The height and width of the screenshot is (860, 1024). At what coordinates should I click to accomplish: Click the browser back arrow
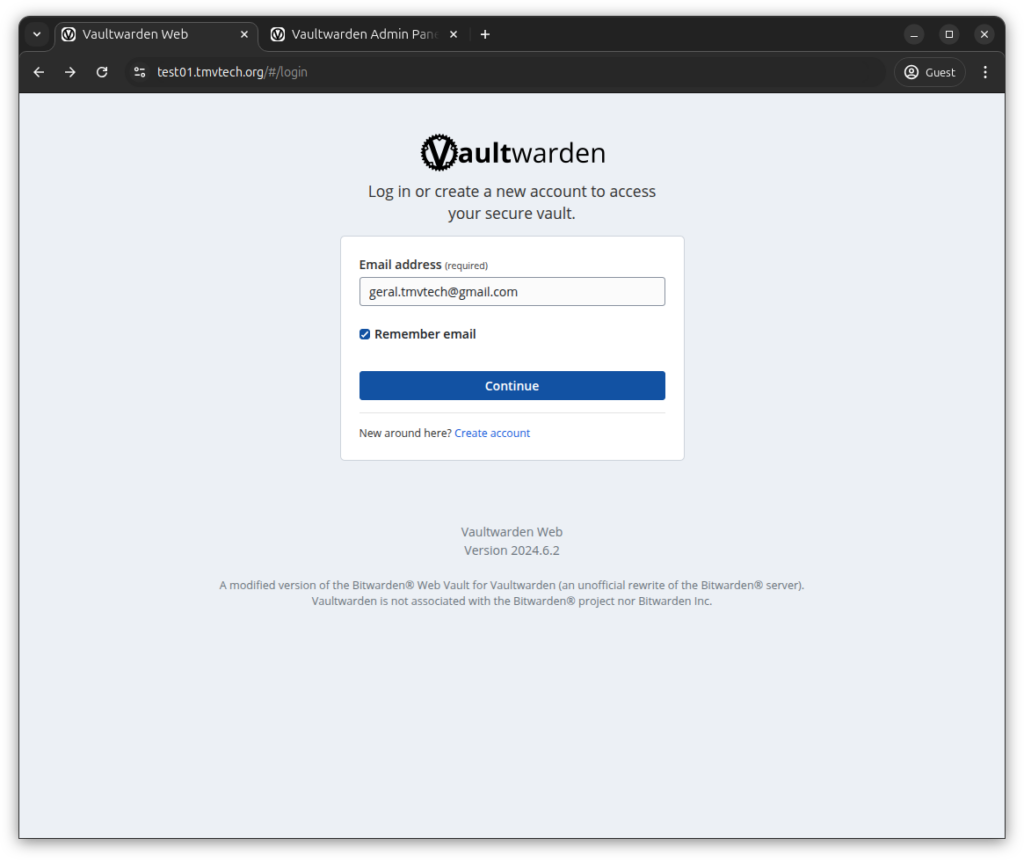coord(39,72)
